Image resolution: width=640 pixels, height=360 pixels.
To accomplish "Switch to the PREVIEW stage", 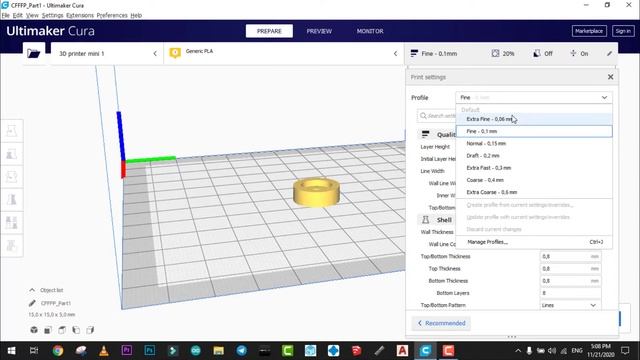I will tap(319, 31).
